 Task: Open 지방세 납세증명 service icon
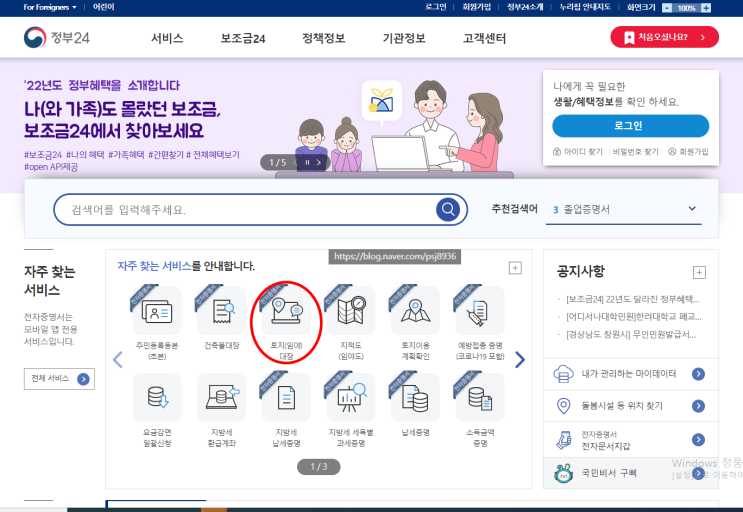click(286, 397)
